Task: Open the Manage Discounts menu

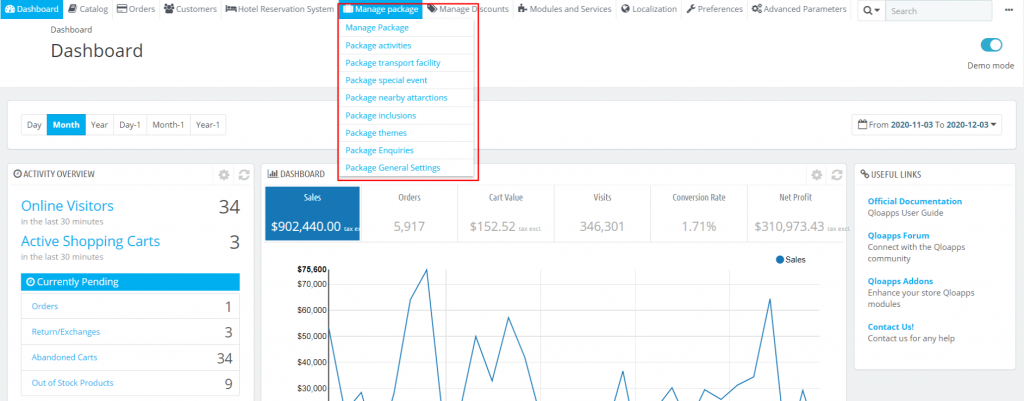Action: click(468, 9)
